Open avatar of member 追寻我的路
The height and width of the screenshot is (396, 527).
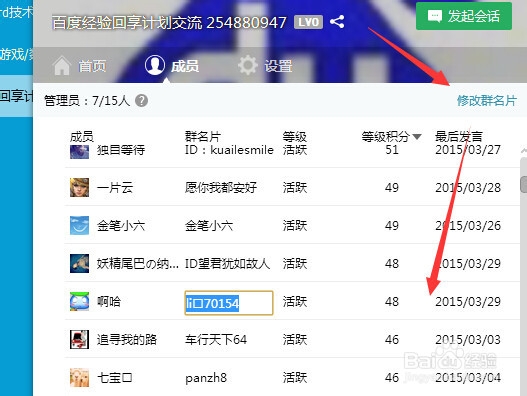tap(79, 339)
